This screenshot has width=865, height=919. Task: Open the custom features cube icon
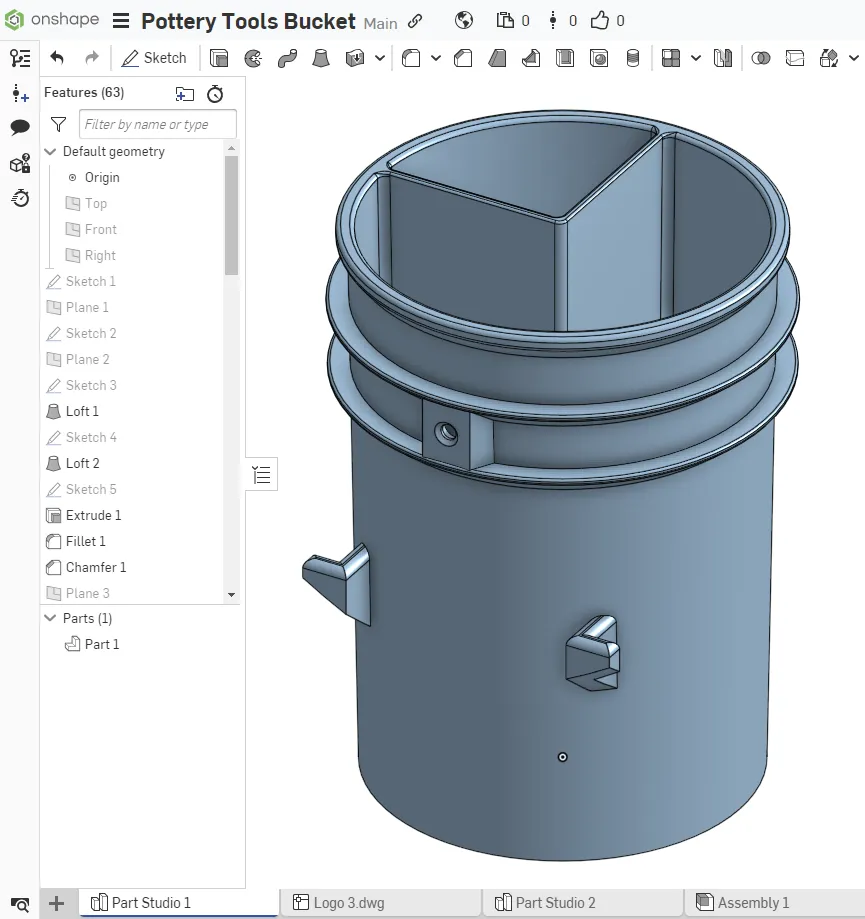point(20,164)
